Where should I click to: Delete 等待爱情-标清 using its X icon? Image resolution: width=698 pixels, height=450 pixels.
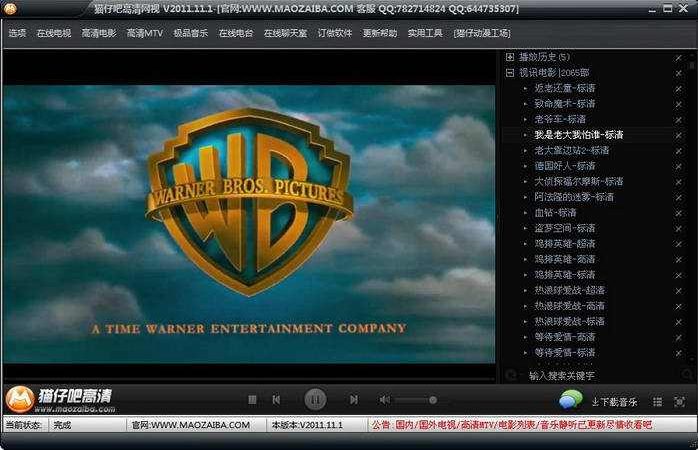coord(678,353)
